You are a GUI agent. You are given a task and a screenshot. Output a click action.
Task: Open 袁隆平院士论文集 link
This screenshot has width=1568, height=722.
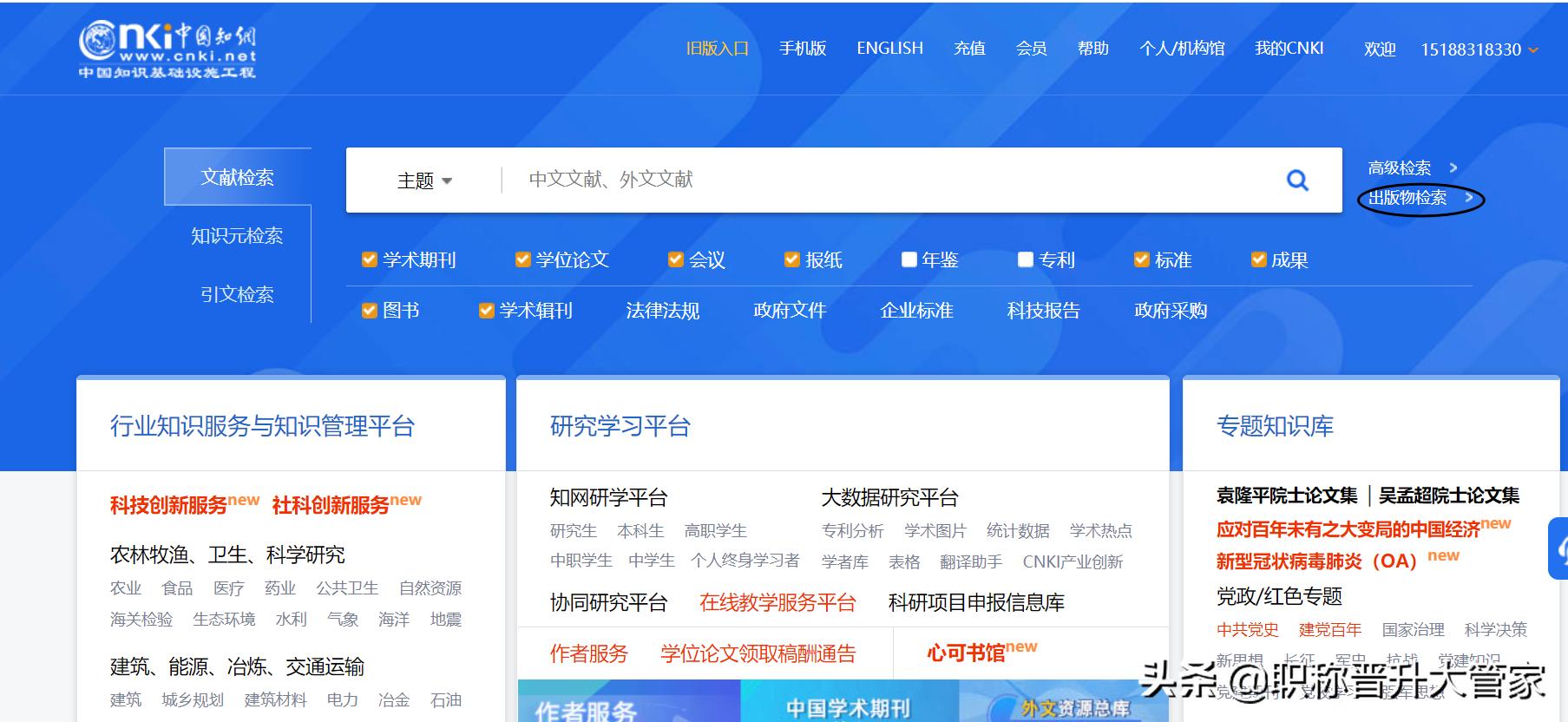pos(1287,496)
